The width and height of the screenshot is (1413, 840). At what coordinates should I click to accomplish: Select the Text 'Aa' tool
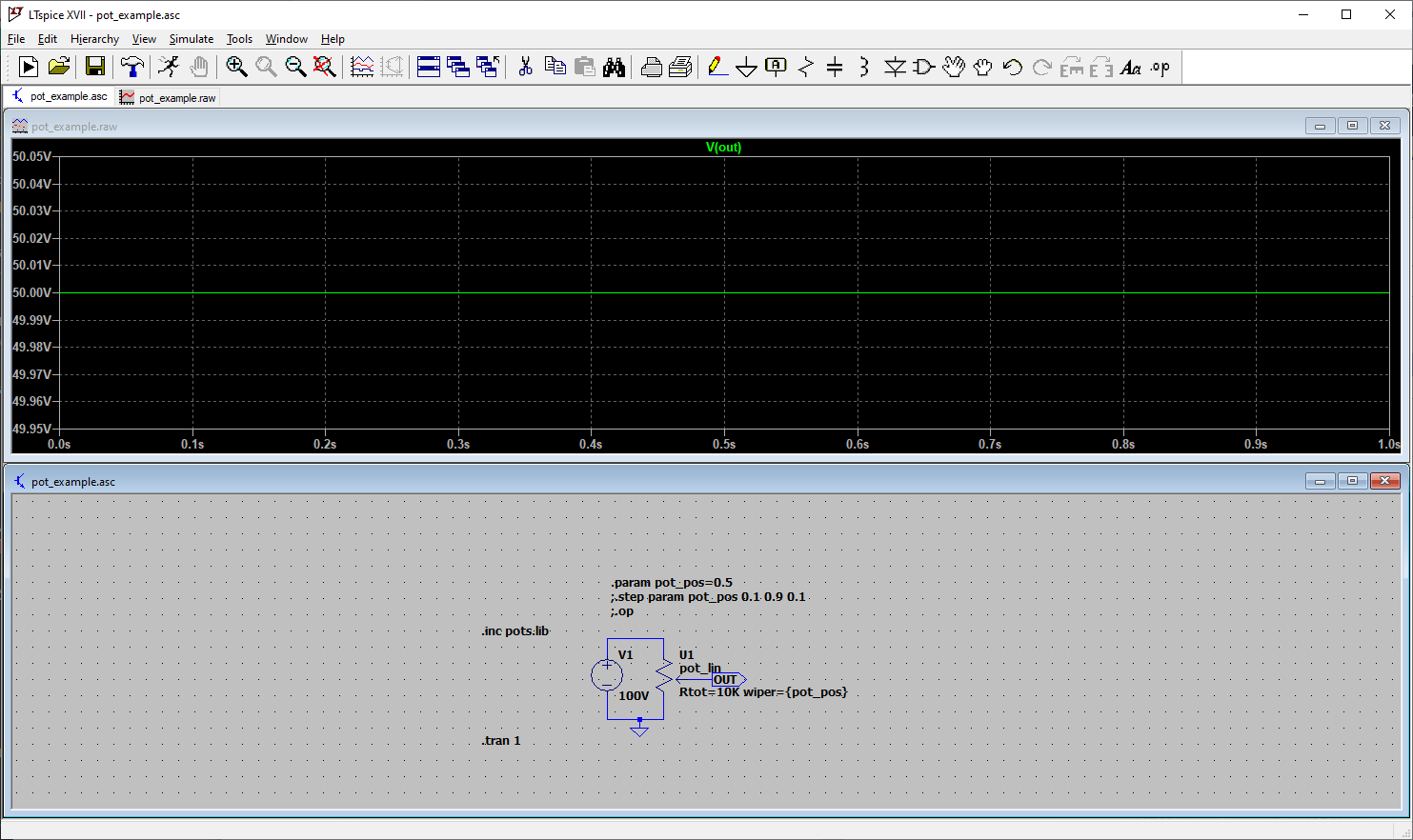click(1131, 67)
